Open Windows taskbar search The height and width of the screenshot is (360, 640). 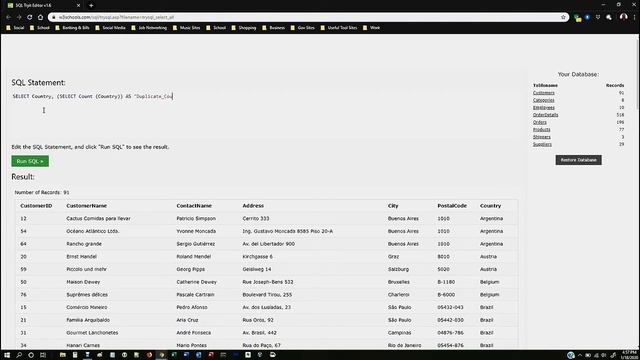point(19,355)
